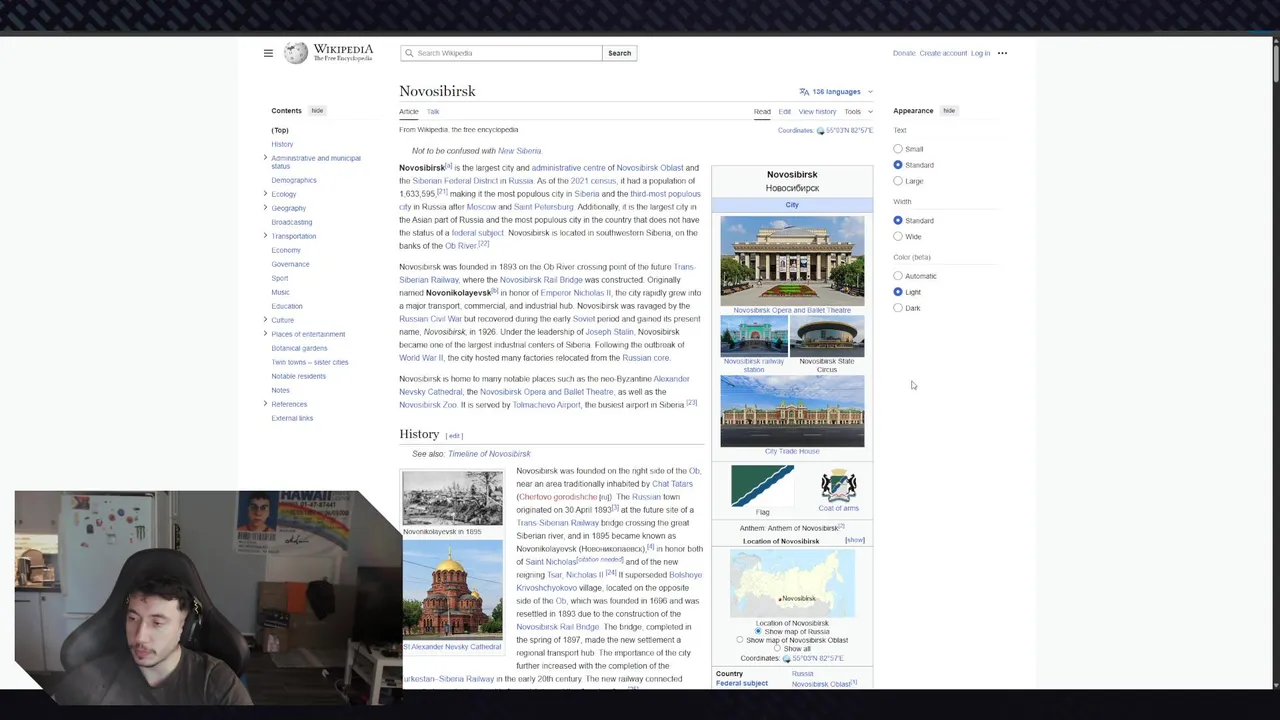Jump to Economy in contents
The image size is (1280, 720).
click(x=286, y=250)
